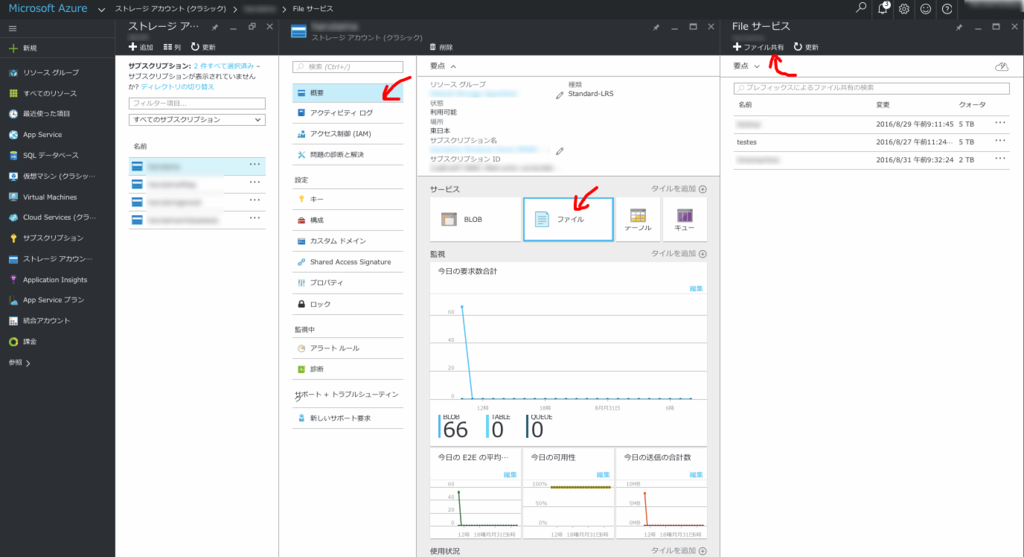This screenshot has width=1024, height=557.
Task: Click the cloud icon in File service blade
Action: [x=1002, y=67]
